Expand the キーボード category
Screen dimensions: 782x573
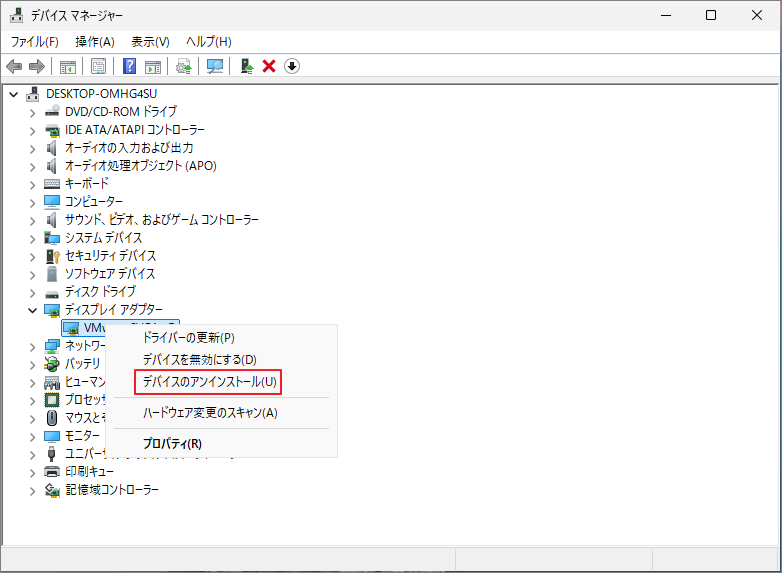pyautogui.click(x=32, y=185)
